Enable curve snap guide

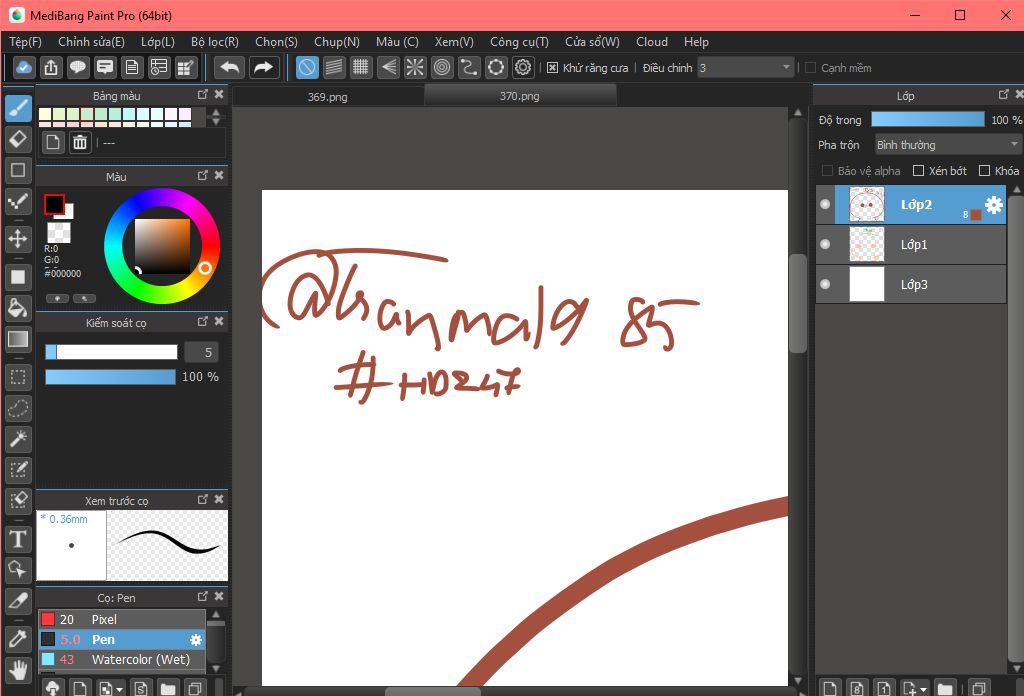(469, 67)
